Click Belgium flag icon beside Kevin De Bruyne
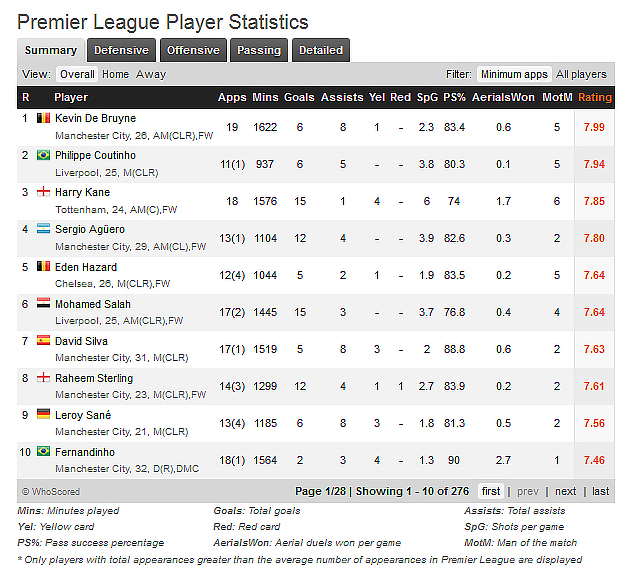Viewport: 628px width, 579px height. coord(43,118)
